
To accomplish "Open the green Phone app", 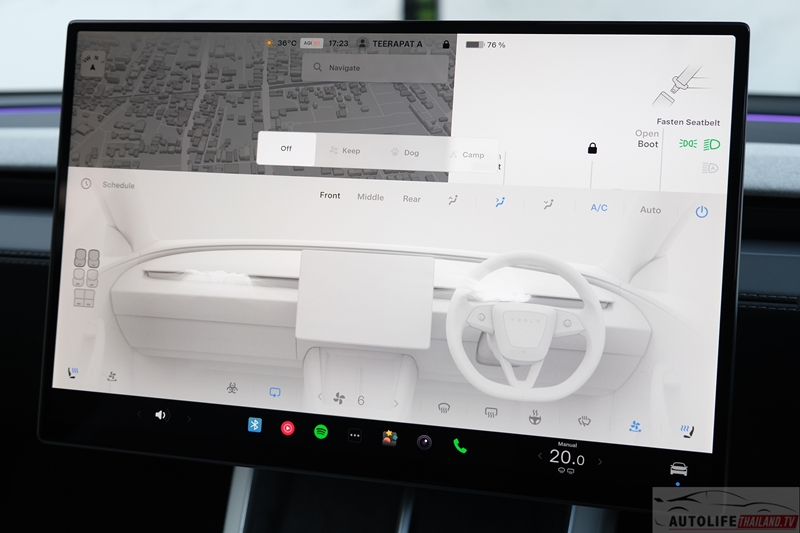I will point(460,446).
